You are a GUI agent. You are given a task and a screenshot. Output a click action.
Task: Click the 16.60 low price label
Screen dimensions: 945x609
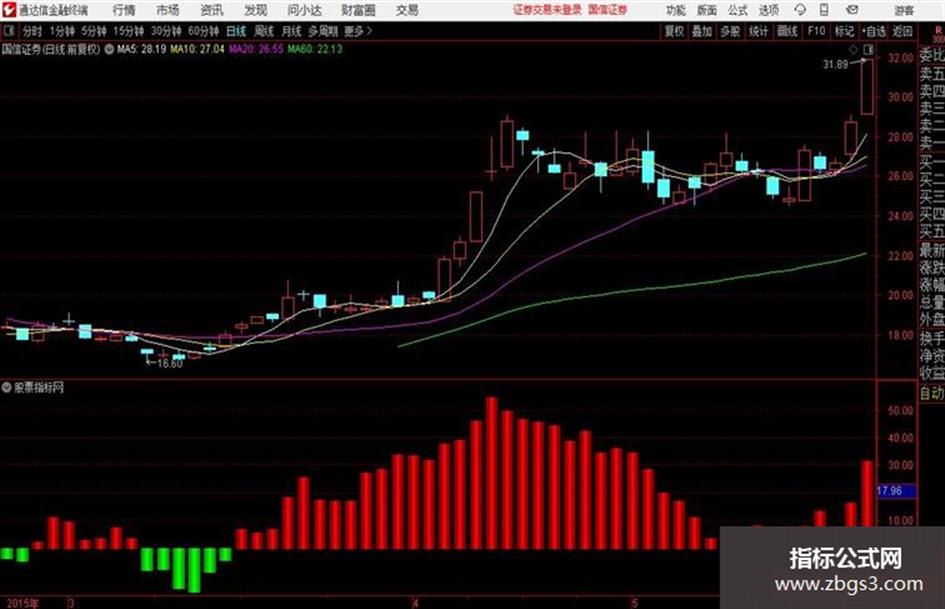[169, 364]
